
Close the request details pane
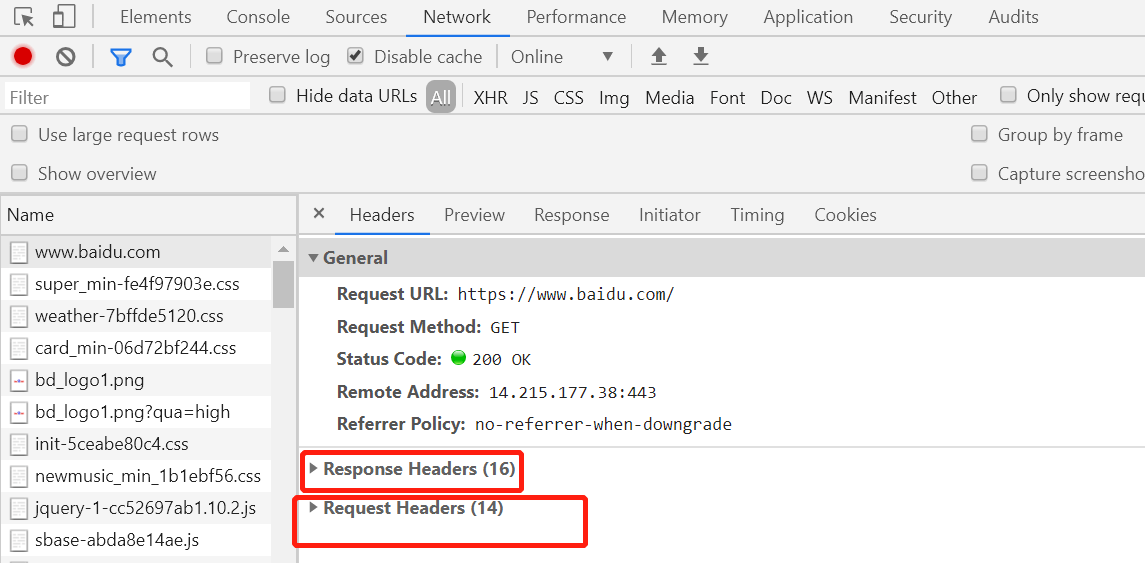(x=318, y=213)
